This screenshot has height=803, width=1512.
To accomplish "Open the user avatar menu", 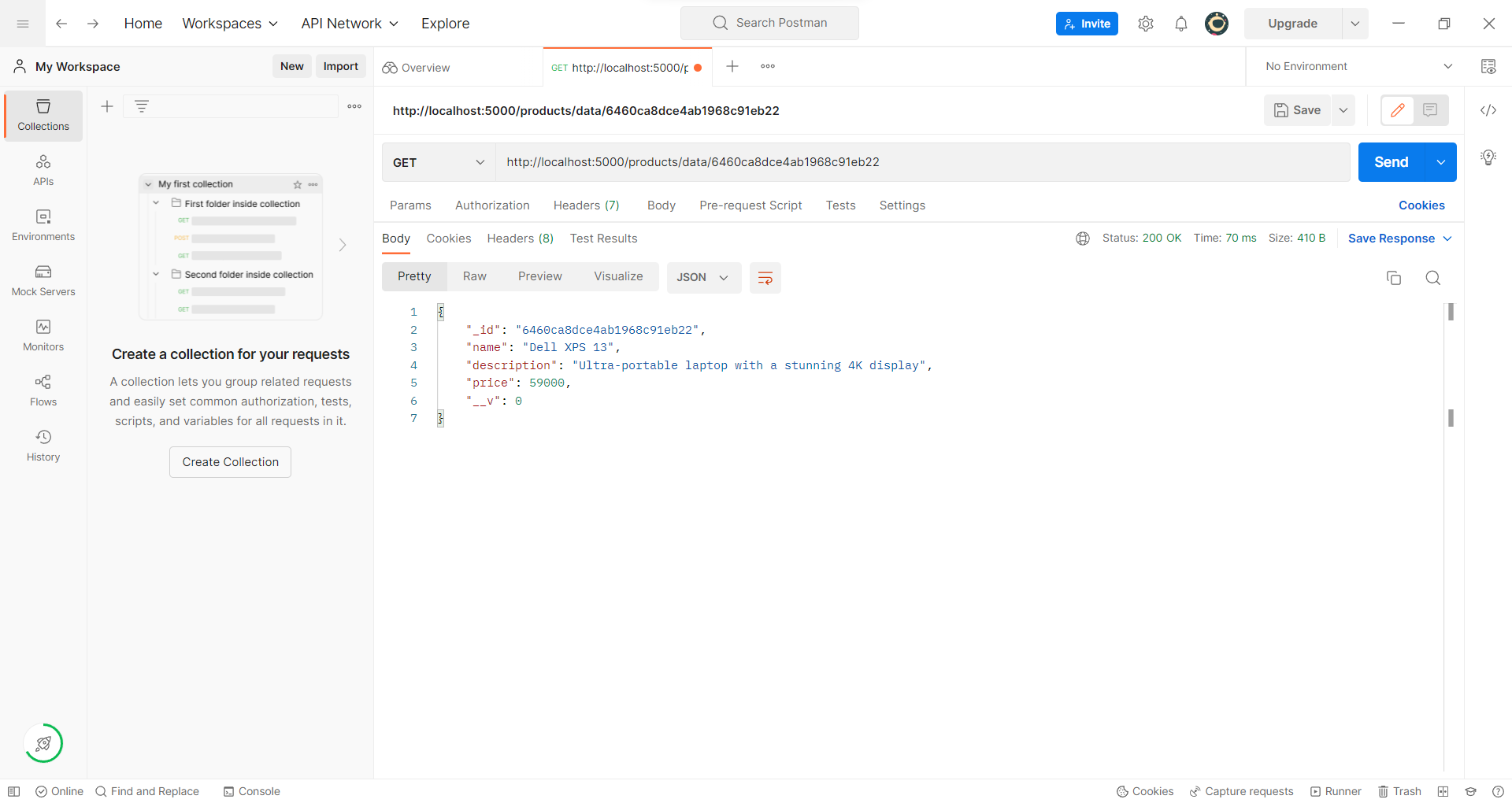I will point(1217,24).
